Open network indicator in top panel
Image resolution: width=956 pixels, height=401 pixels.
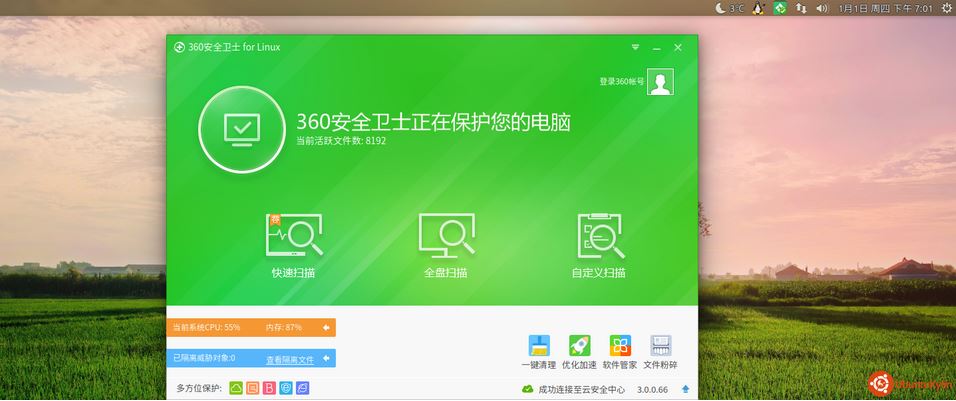pos(801,8)
